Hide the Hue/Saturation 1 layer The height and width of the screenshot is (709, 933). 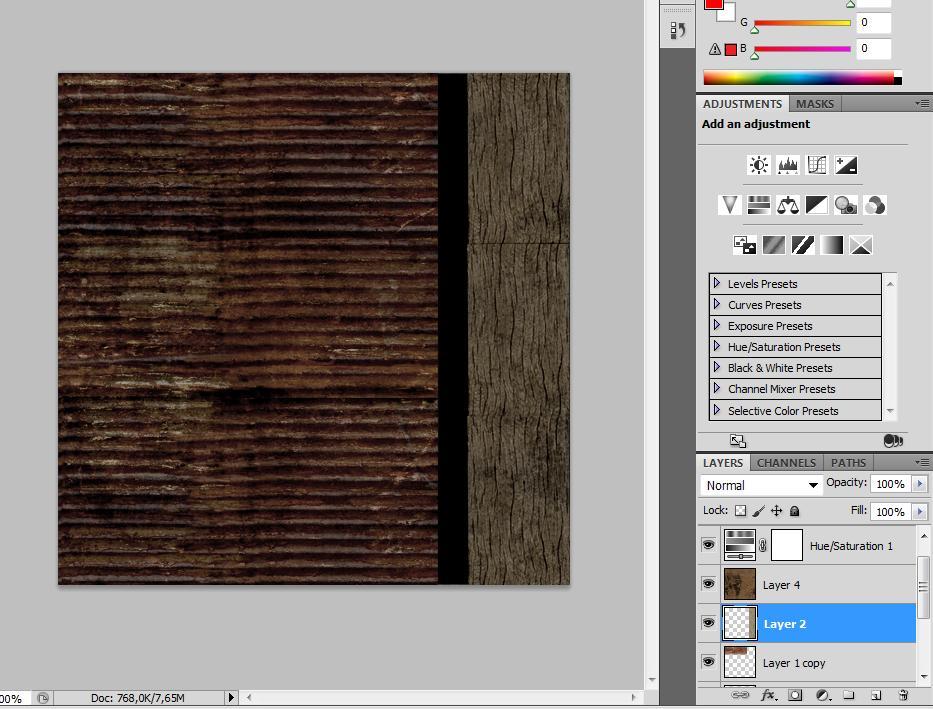click(708, 545)
